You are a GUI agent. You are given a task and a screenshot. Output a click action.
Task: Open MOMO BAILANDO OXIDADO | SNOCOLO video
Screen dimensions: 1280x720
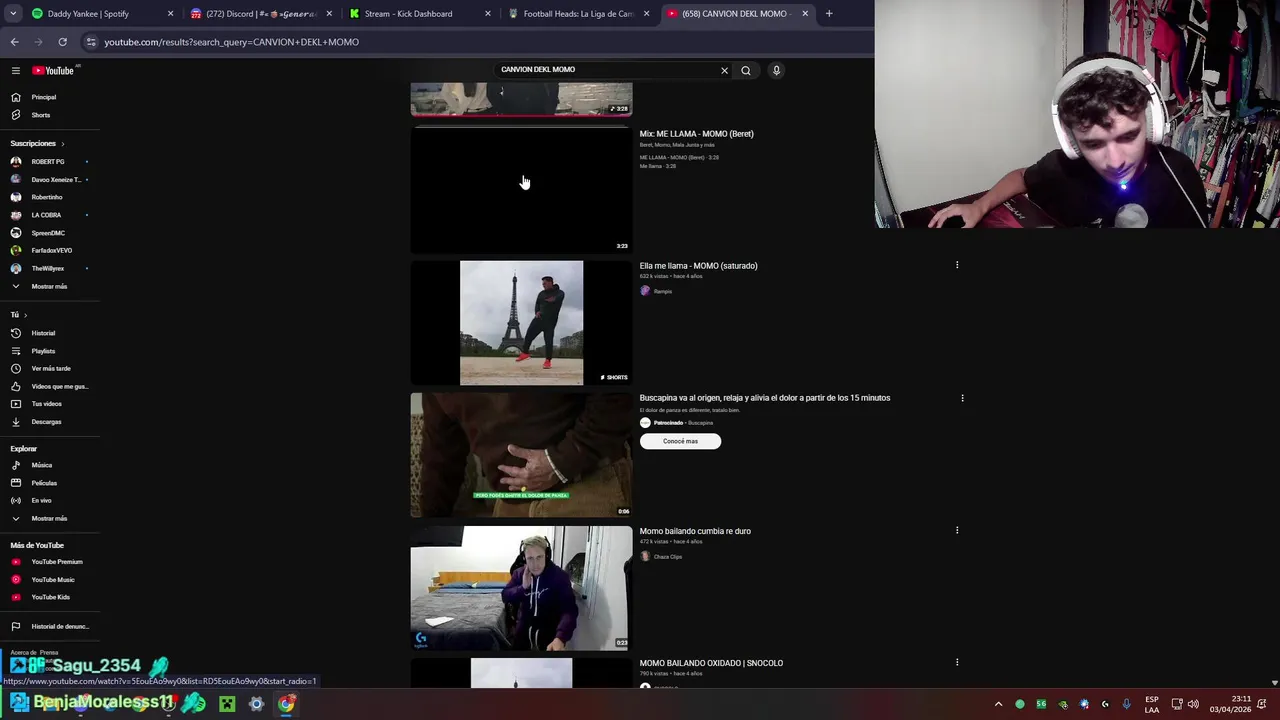pos(711,663)
